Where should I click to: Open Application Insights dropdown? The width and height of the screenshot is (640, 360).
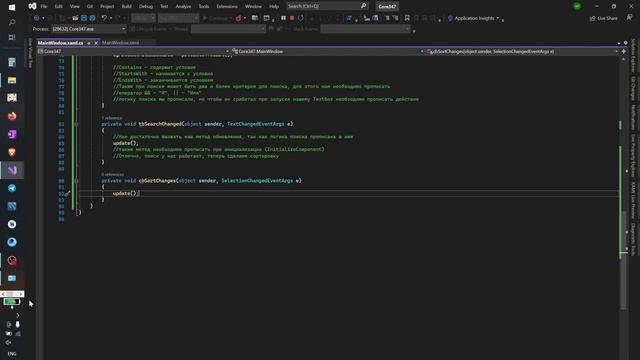(474, 18)
